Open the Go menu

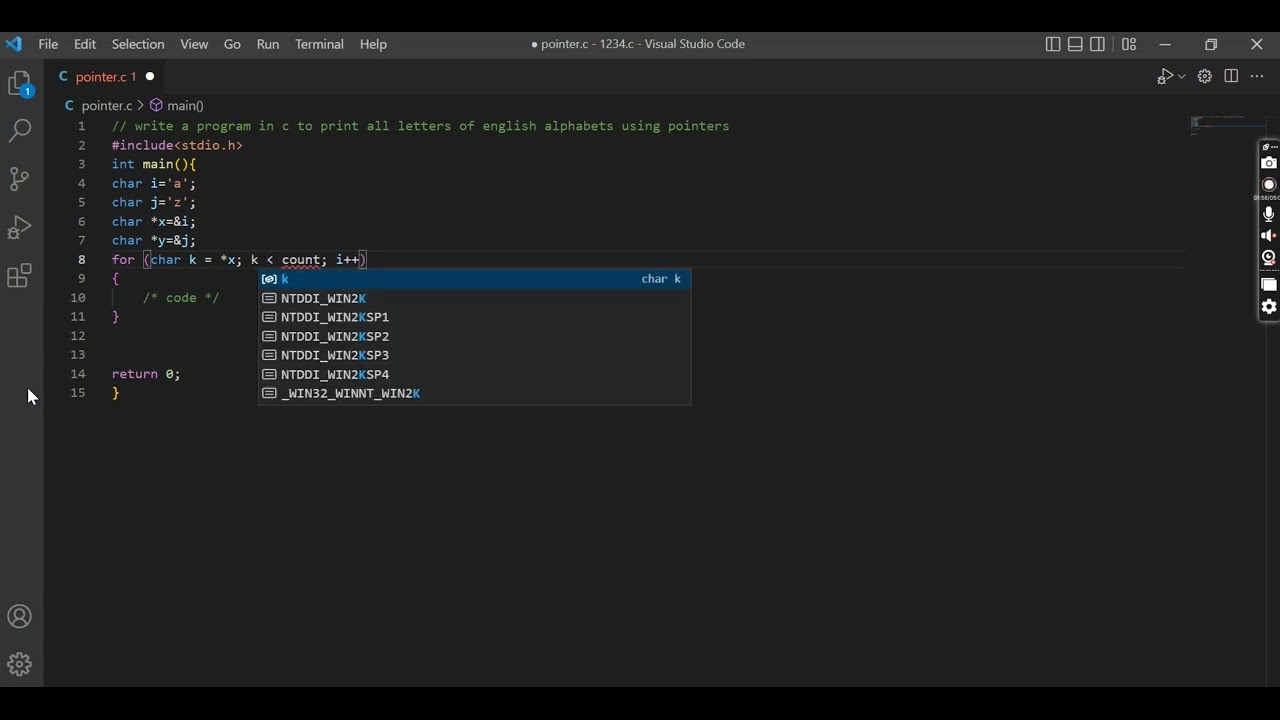[232, 44]
